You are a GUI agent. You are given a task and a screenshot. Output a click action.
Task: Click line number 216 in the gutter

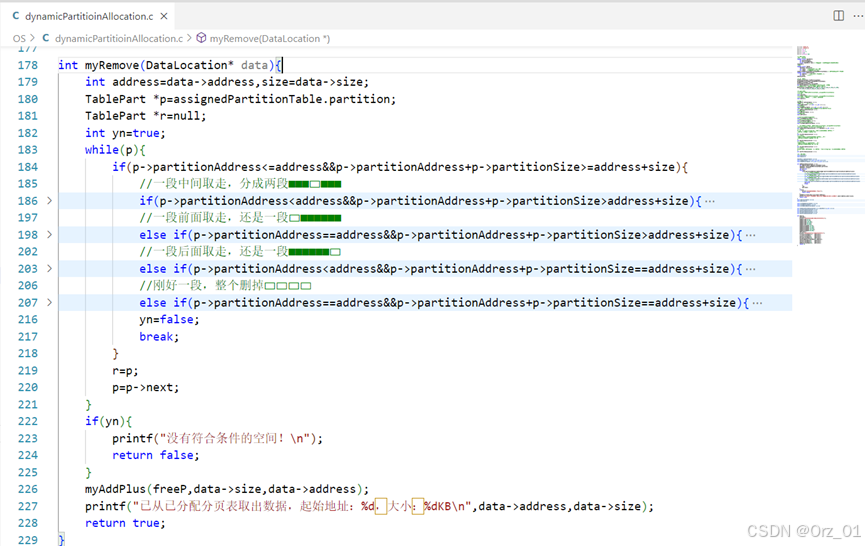point(28,320)
